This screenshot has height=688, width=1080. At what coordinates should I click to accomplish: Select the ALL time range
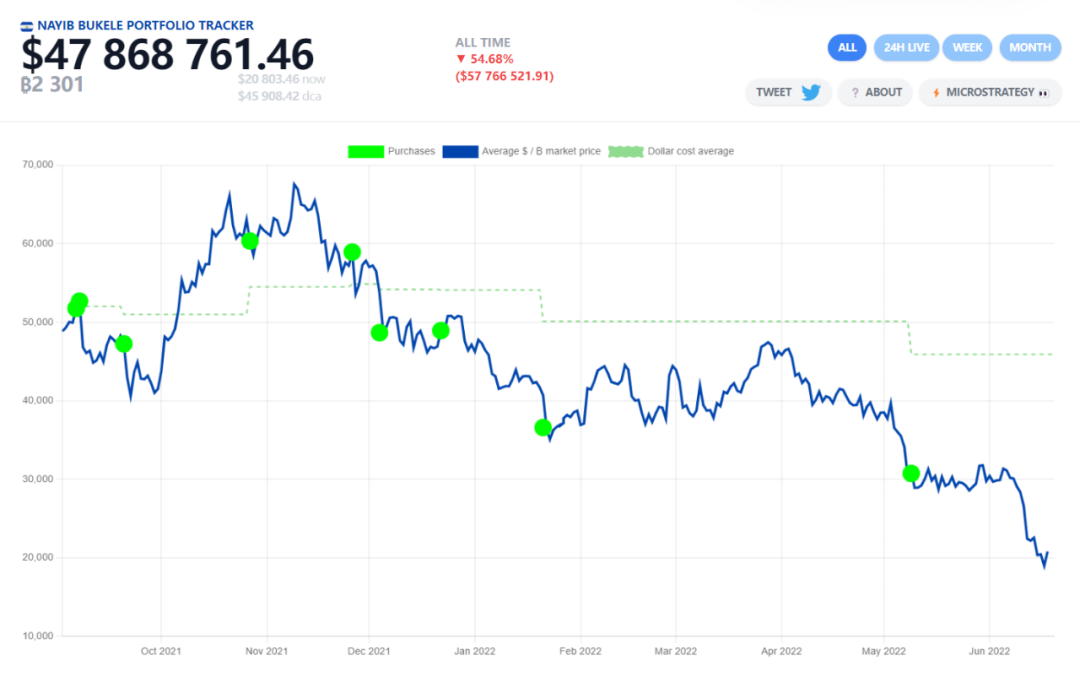pos(847,47)
